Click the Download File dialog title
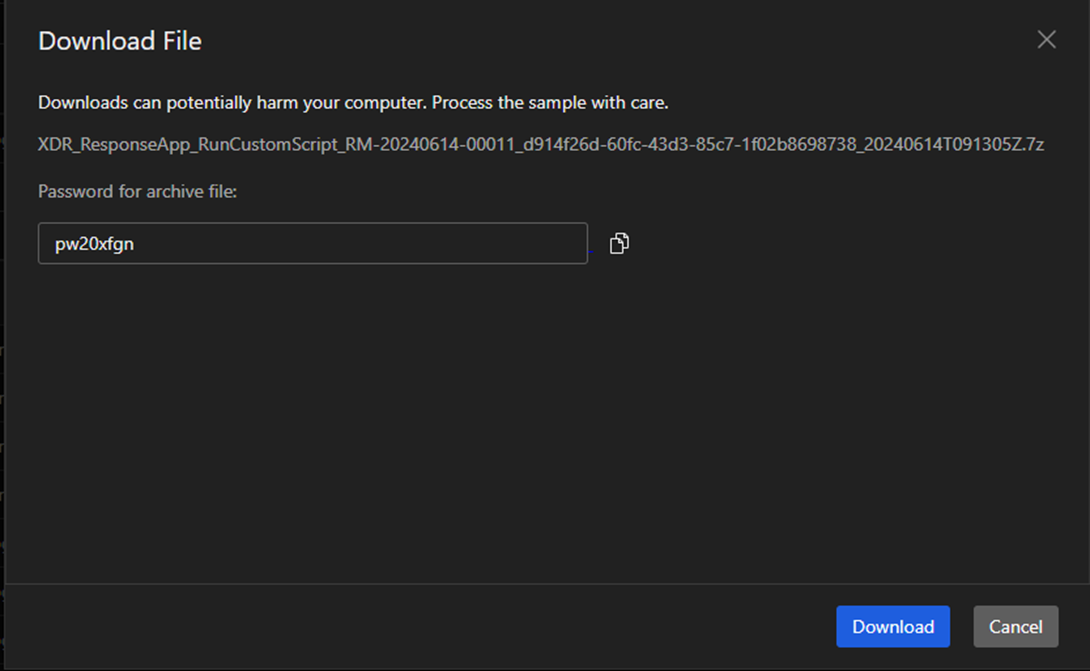Image resolution: width=1090 pixels, height=671 pixels. pyautogui.click(x=120, y=41)
